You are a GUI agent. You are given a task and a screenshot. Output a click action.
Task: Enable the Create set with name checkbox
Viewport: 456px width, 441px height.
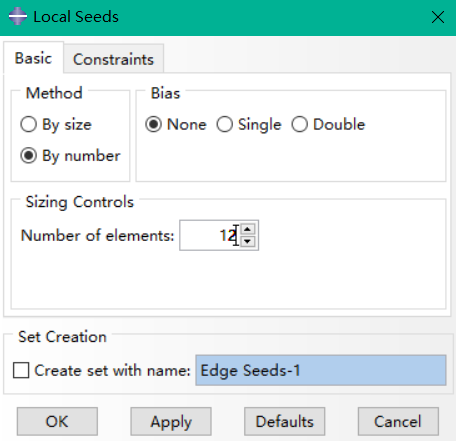[21, 370]
